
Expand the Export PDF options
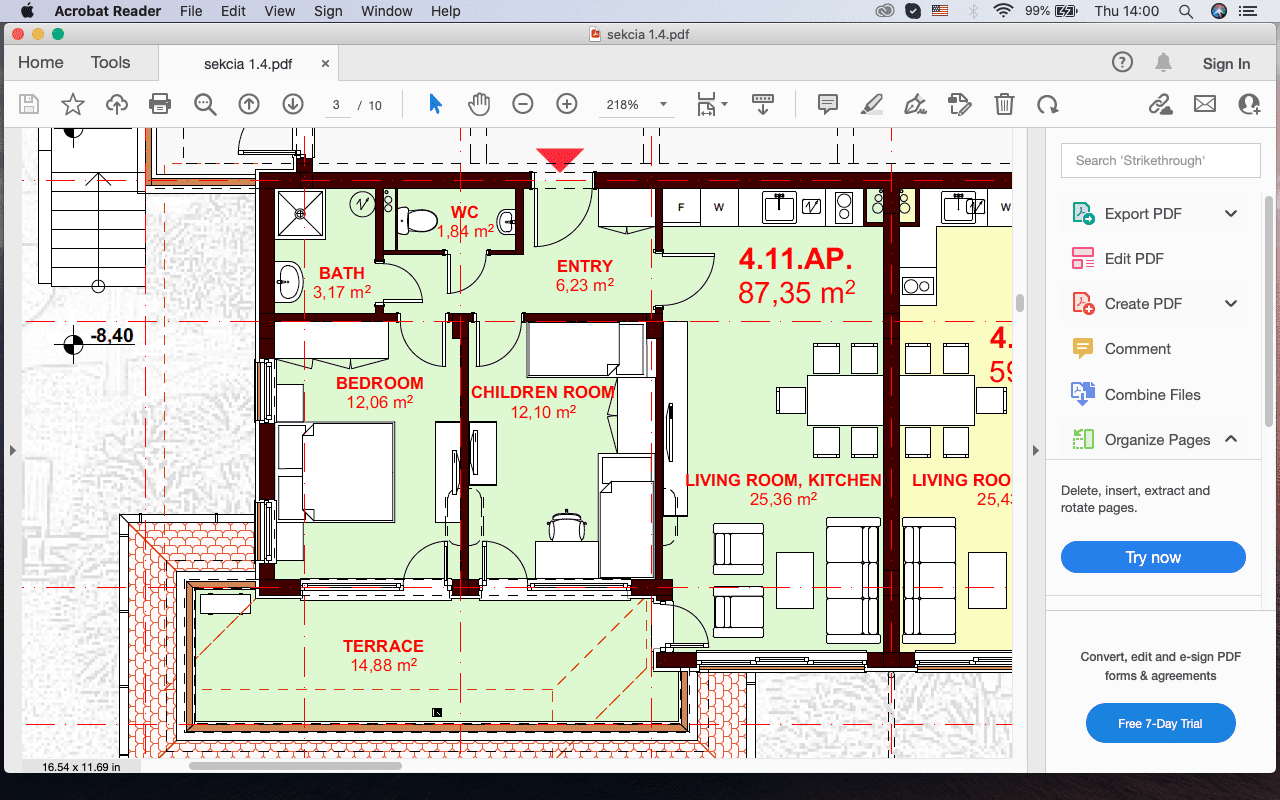1231,213
